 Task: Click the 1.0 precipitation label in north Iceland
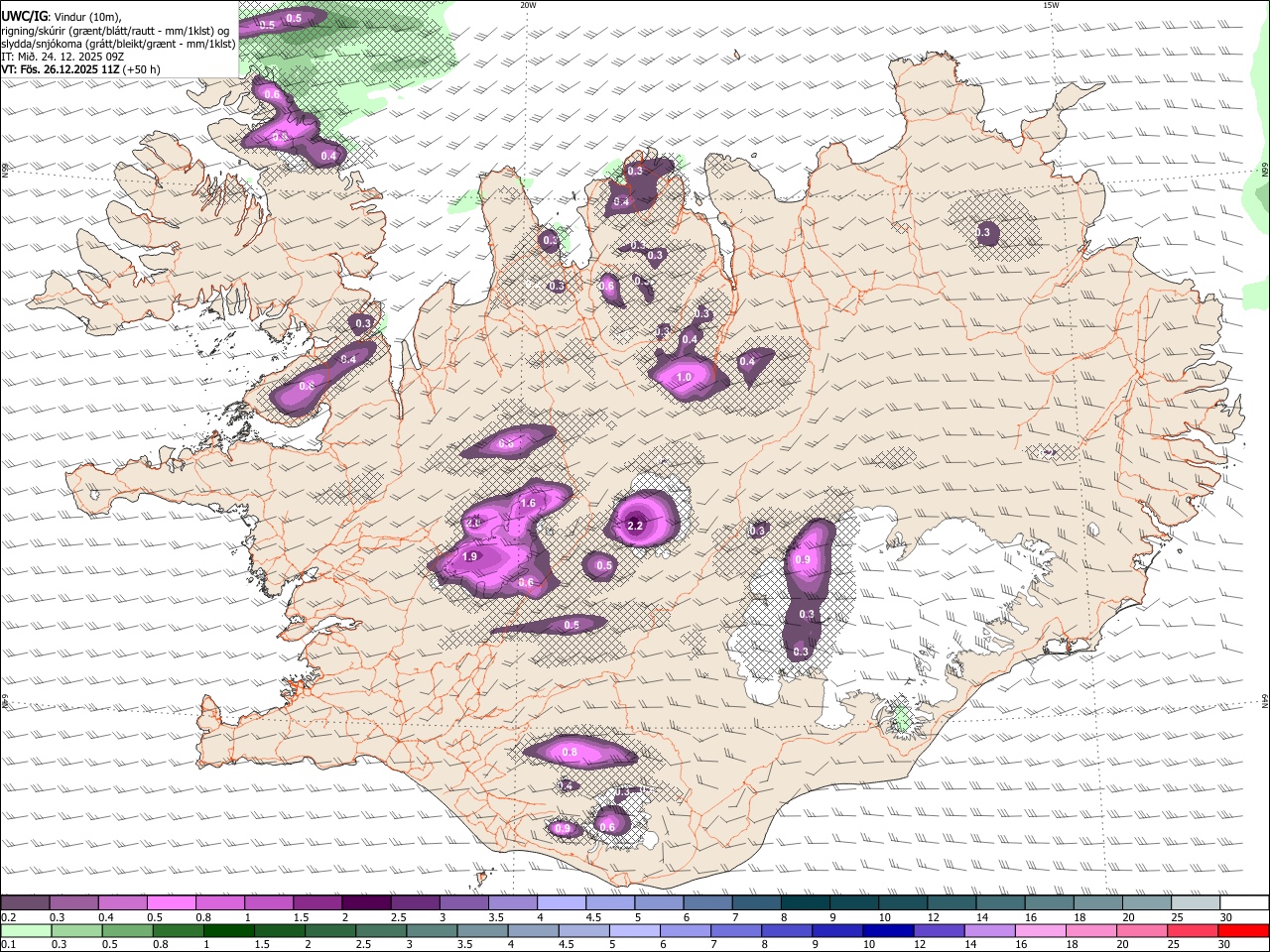[684, 378]
